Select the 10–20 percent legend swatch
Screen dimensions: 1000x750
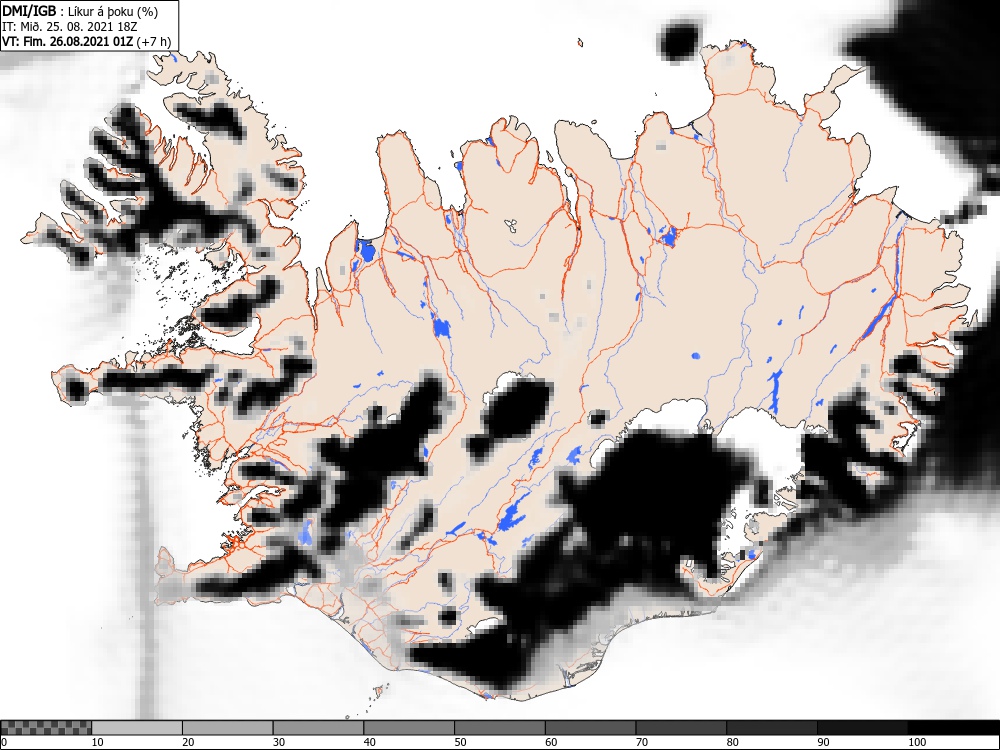[x=137, y=728]
